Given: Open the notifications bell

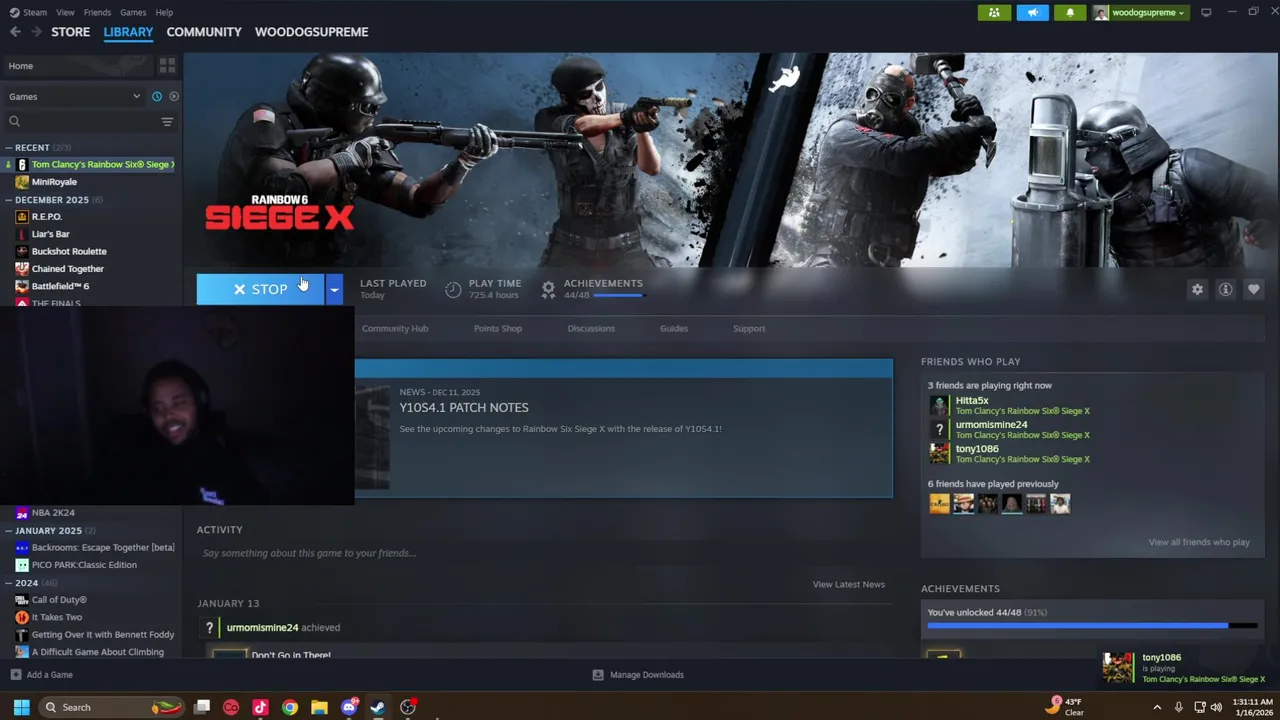Looking at the screenshot, I should pos(1070,12).
